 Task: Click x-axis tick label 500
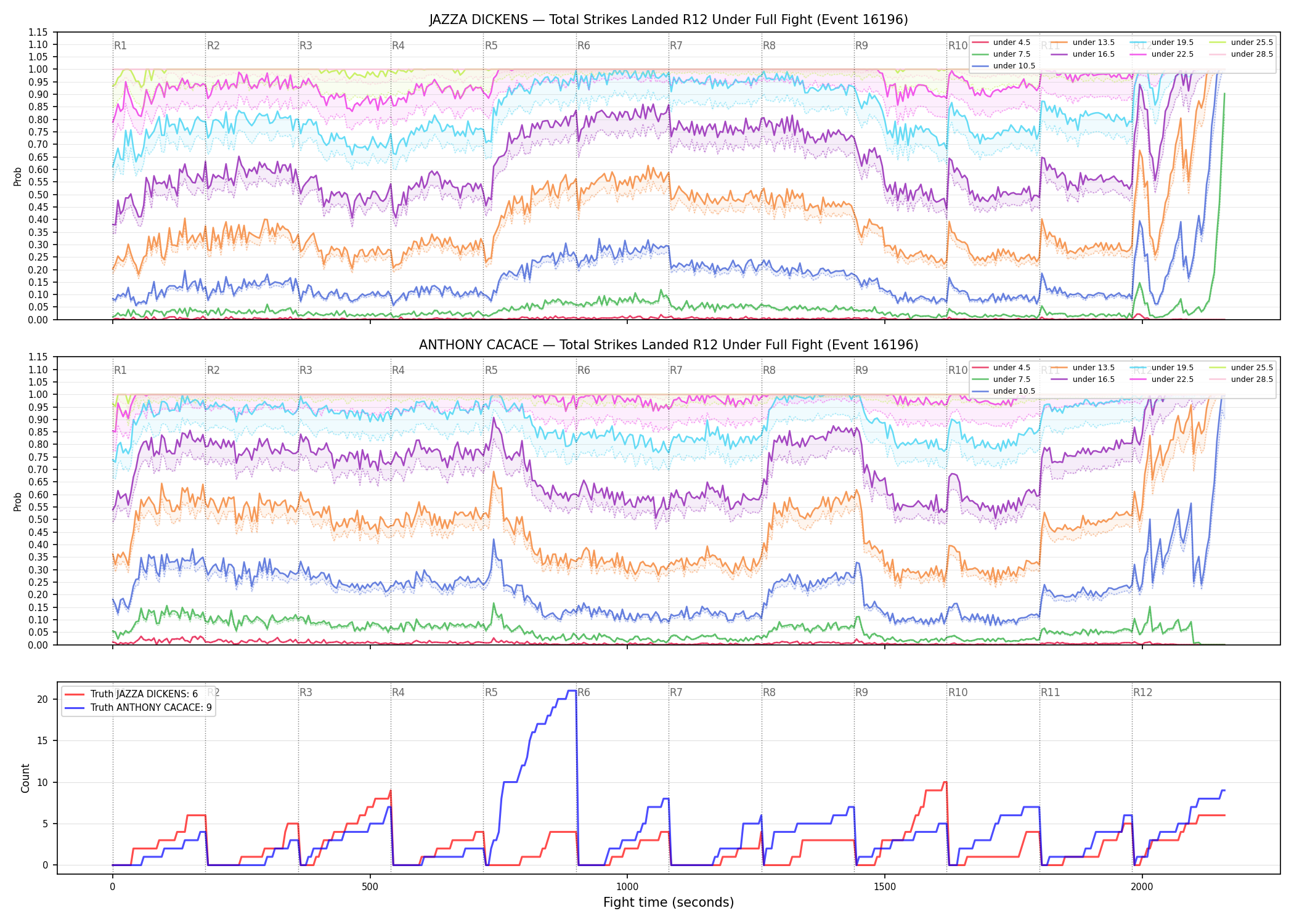(x=370, y=887)
